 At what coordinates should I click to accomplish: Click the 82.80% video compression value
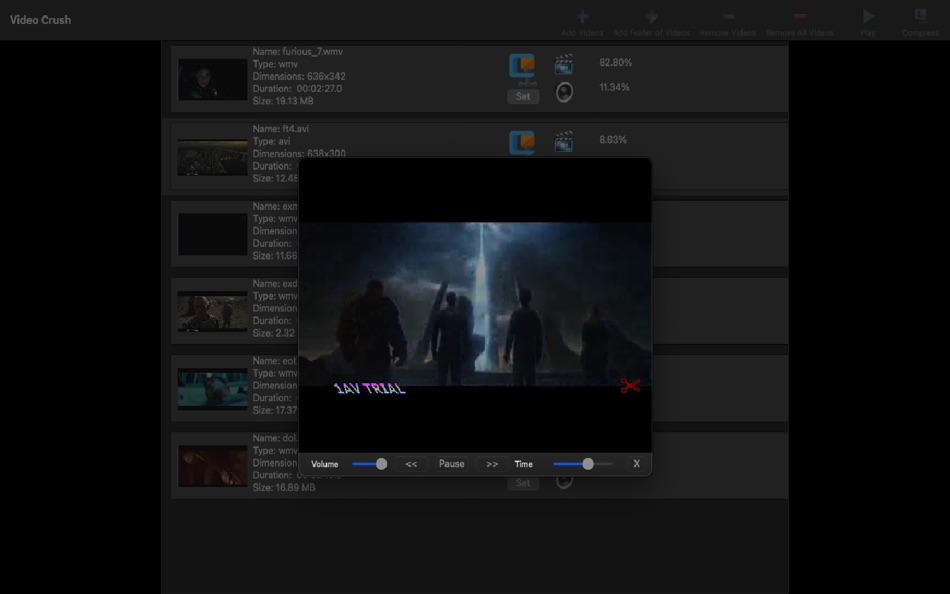point(616,62)
